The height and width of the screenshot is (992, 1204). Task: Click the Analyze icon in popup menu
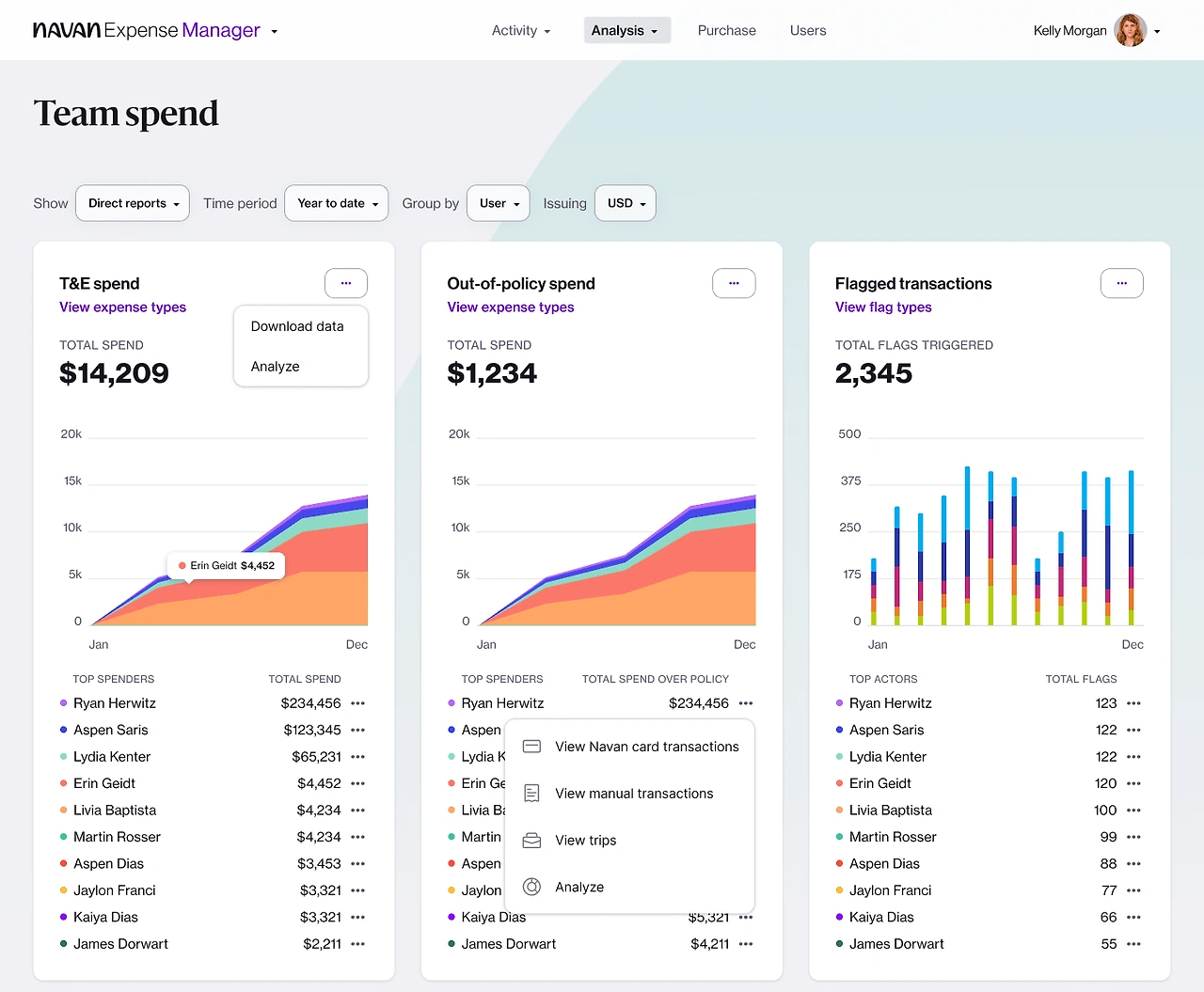click(531, 887)
